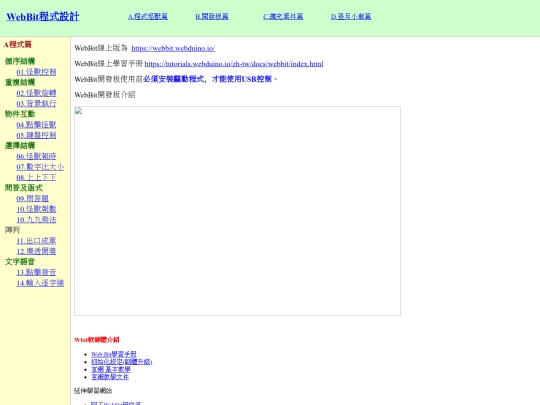Open the tutorials.webduino.io index.html link
540x405 pixels.
(x=234, y=64)
